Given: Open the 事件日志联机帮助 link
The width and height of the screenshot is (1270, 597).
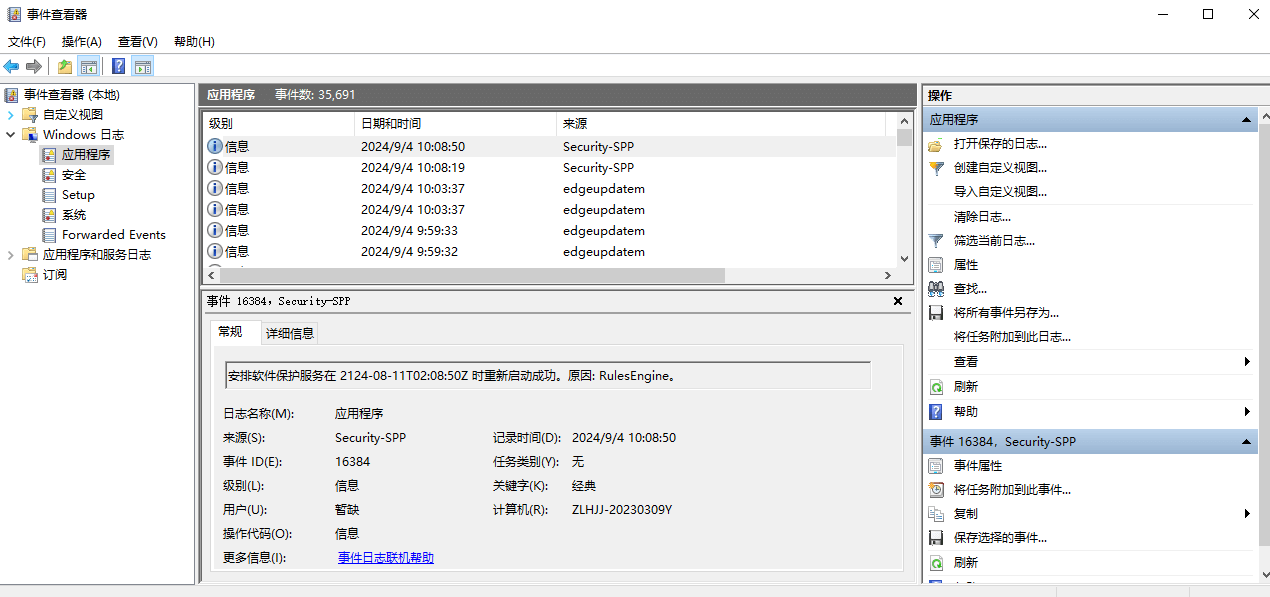Looking at the screenshot, I should click(x=386, y=556).
